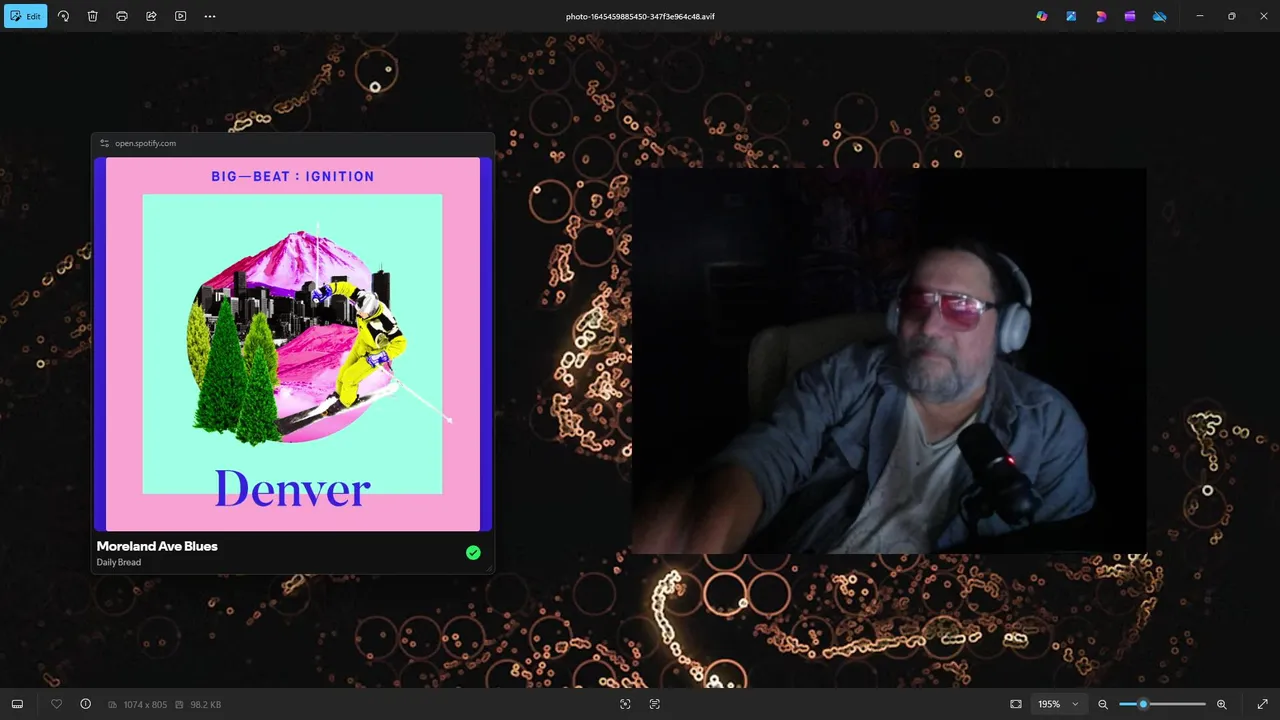The height and width of the screenshot is (720, 1280).
Task: Toggle the filmstrip view icon
Action: tap(17, 704)
